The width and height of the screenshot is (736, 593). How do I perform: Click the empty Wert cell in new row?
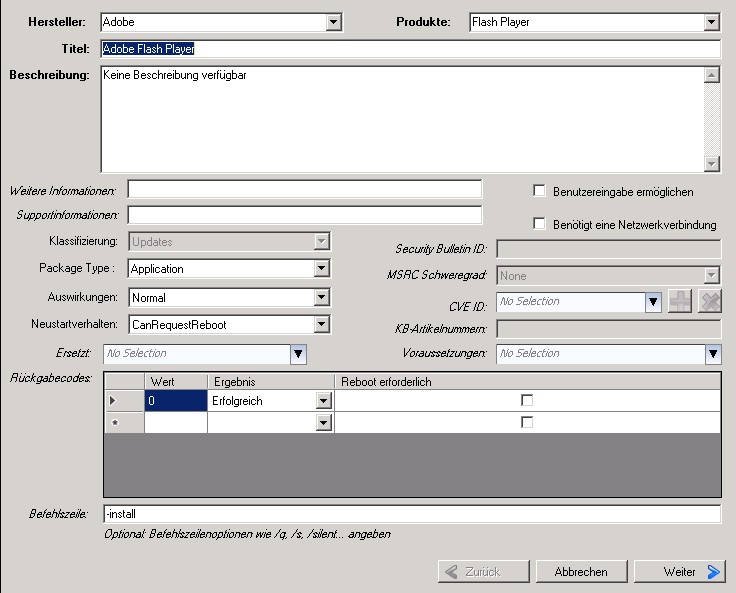pos(176,423)
